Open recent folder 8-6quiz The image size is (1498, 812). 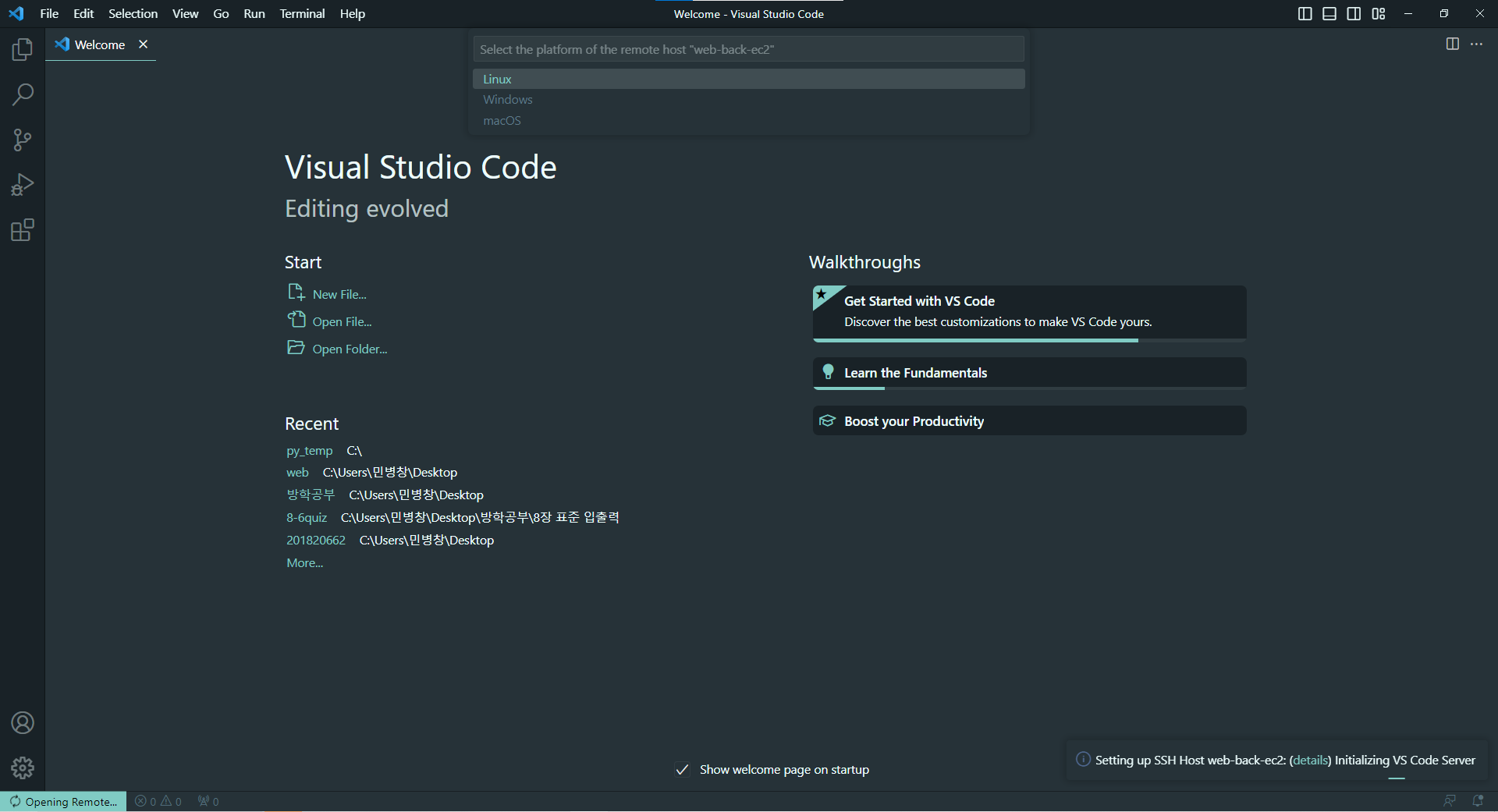tap(307, 517)
